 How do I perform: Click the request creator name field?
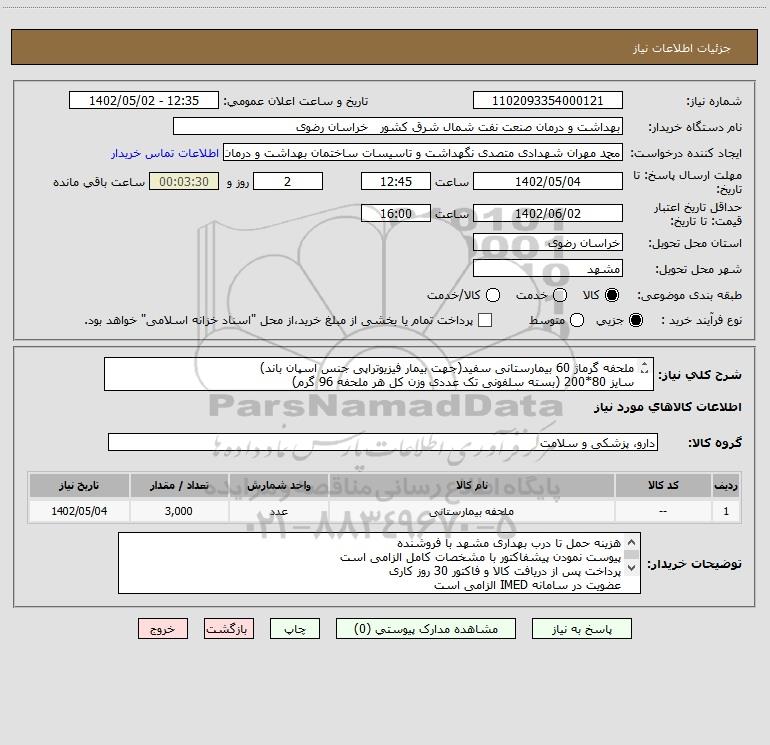point(423,153)
